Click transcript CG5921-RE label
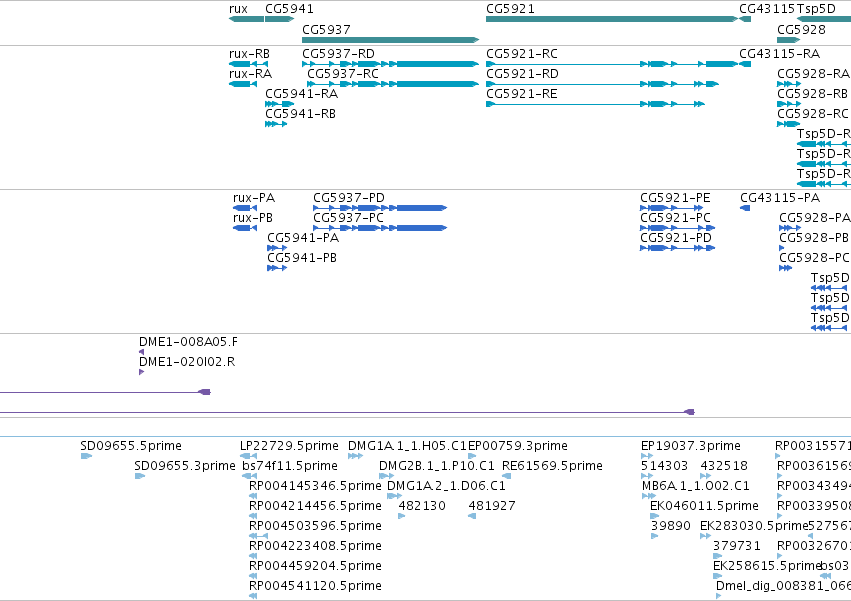The height and width of the screenshot is (601, 851). coord(522,94)
